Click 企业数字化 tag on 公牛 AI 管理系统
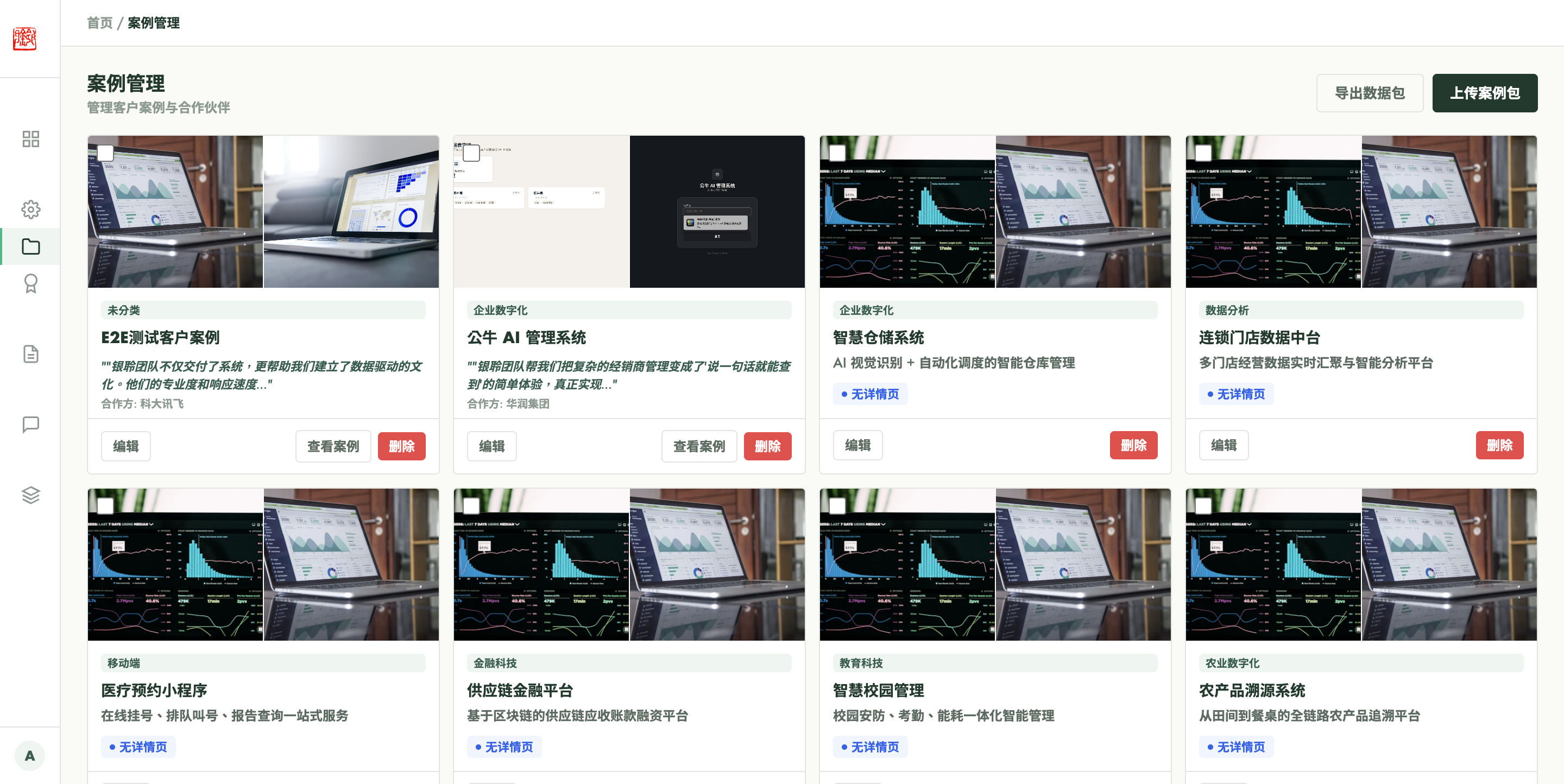The image size is (1564, 784). (x=629, y=310)
